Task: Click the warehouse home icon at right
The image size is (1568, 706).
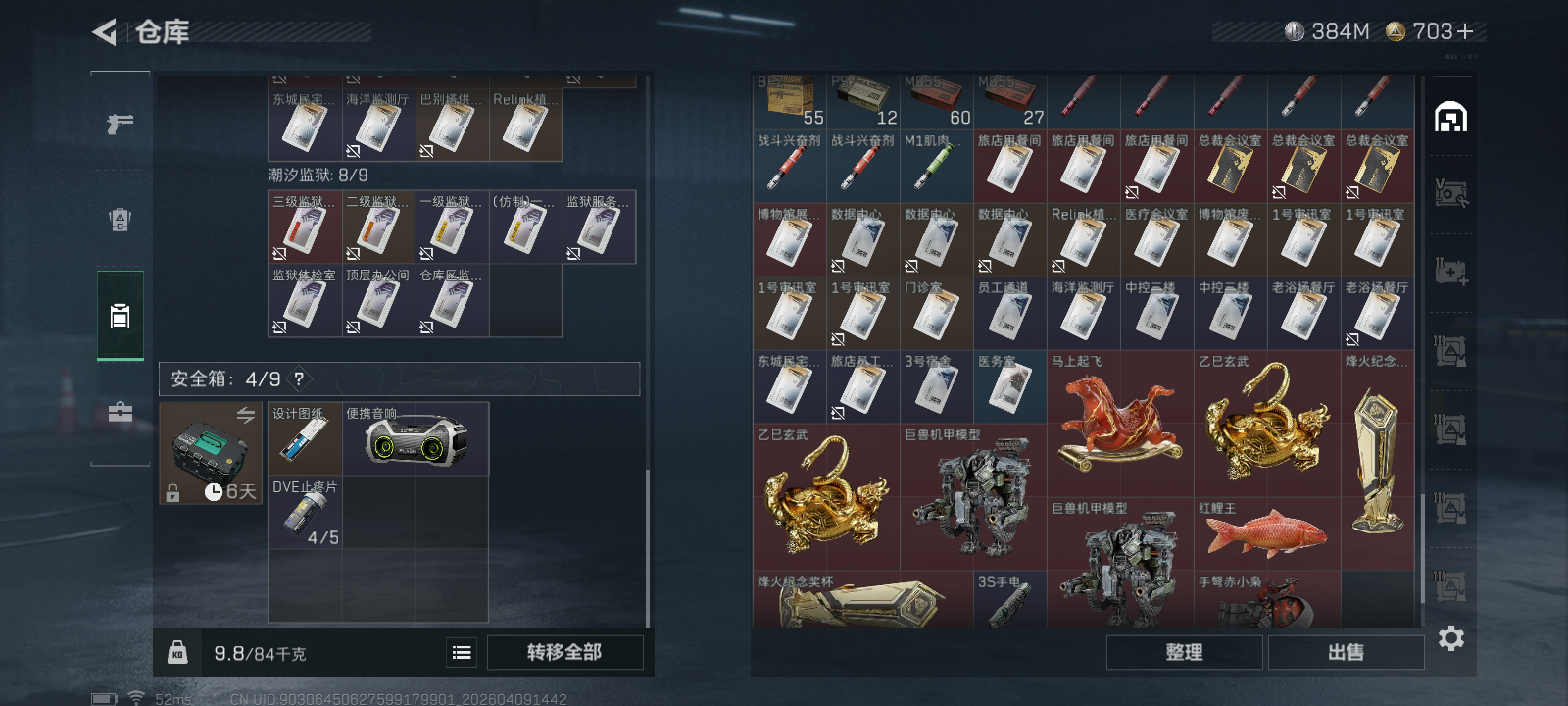Action: pyautogui.click(x=1450, y=118)
